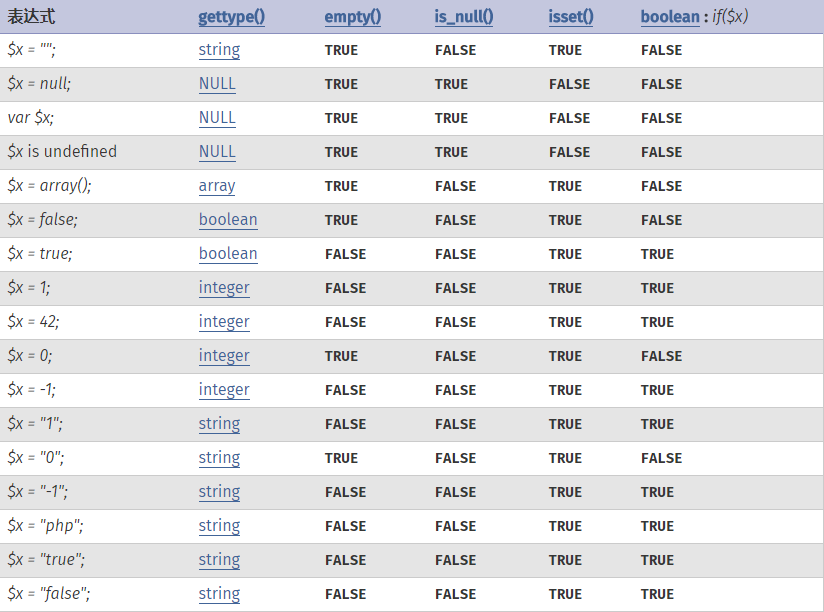Viewport: 824px width, 612px height.
Task: Click the NULL link in the $x = null row
Action: click(x=217, y=84)
